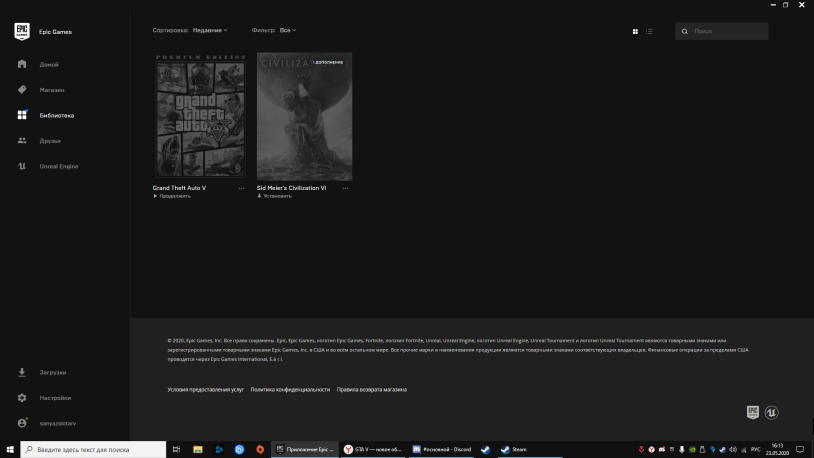Open Terms of Service (Условия предоставления услуг) link
The height and width of the screenshot is (458, 814).
[x=205, y=389]
